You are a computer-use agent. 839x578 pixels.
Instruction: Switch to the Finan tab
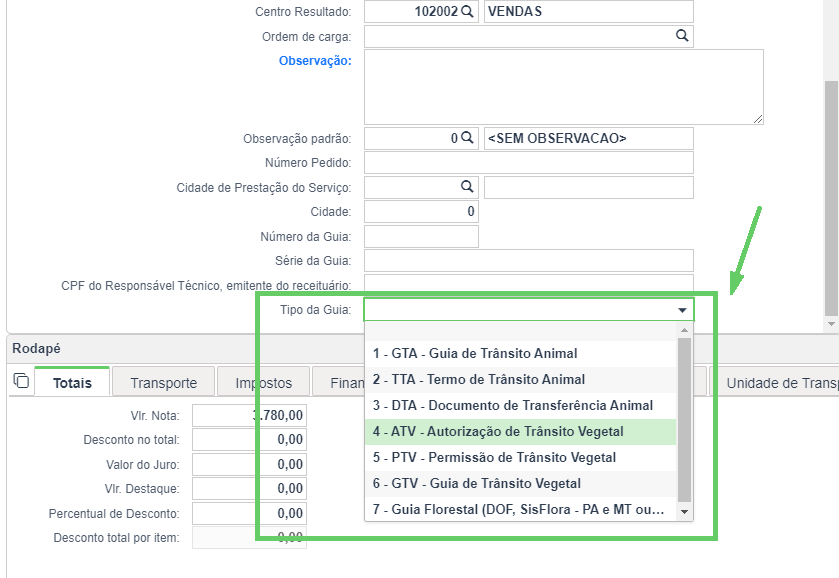(339, 382)
